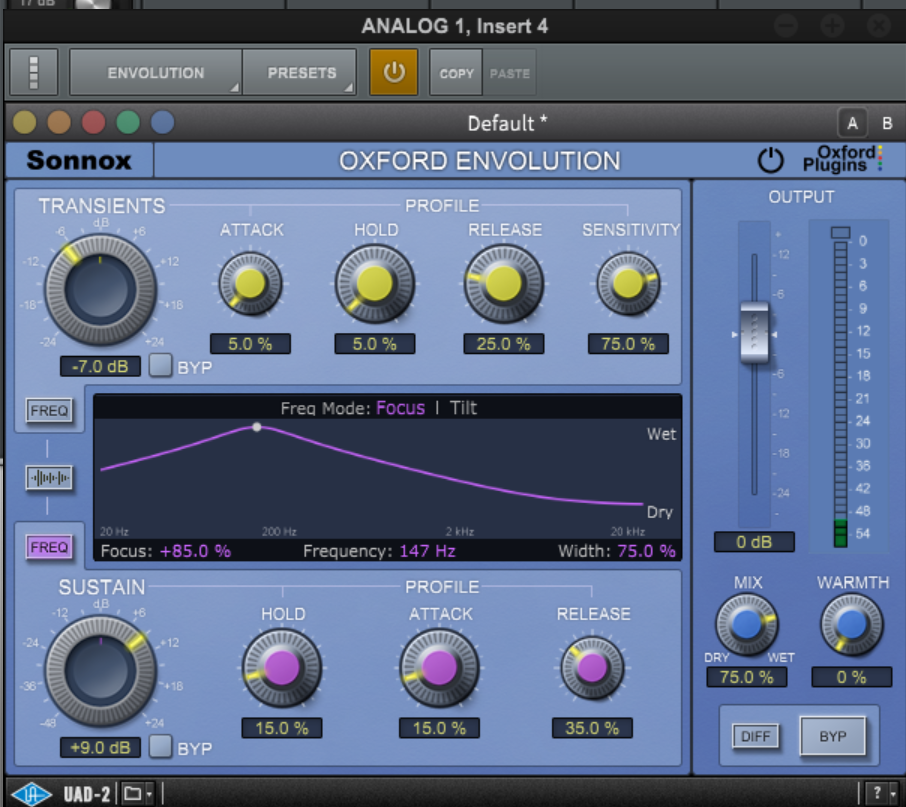Click the Sustain ATTACK knob
The image size is (906, 807).
[x=439, y=668]
